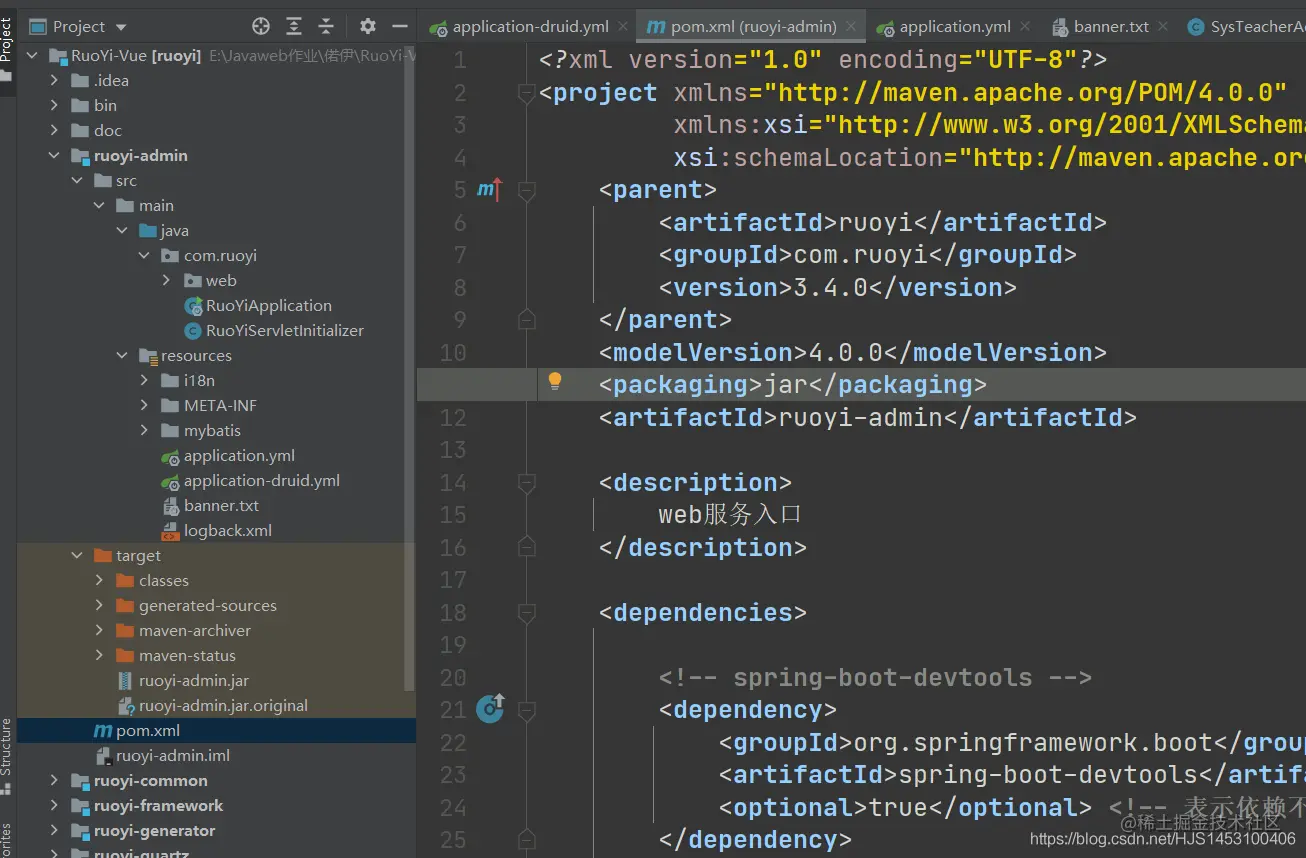This screenshot has width=1306, height=858.
Task: Open Project panel settings gear
Action: point(368,27)
